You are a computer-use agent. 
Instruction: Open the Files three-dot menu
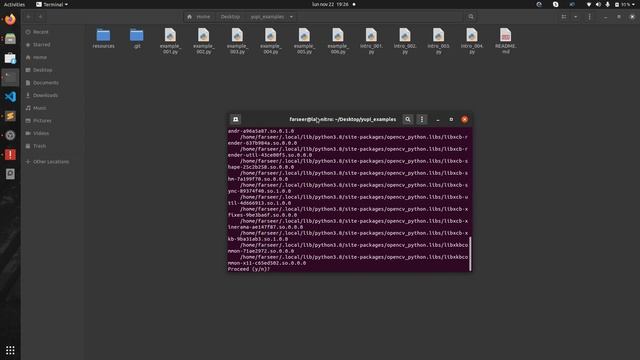589,17
